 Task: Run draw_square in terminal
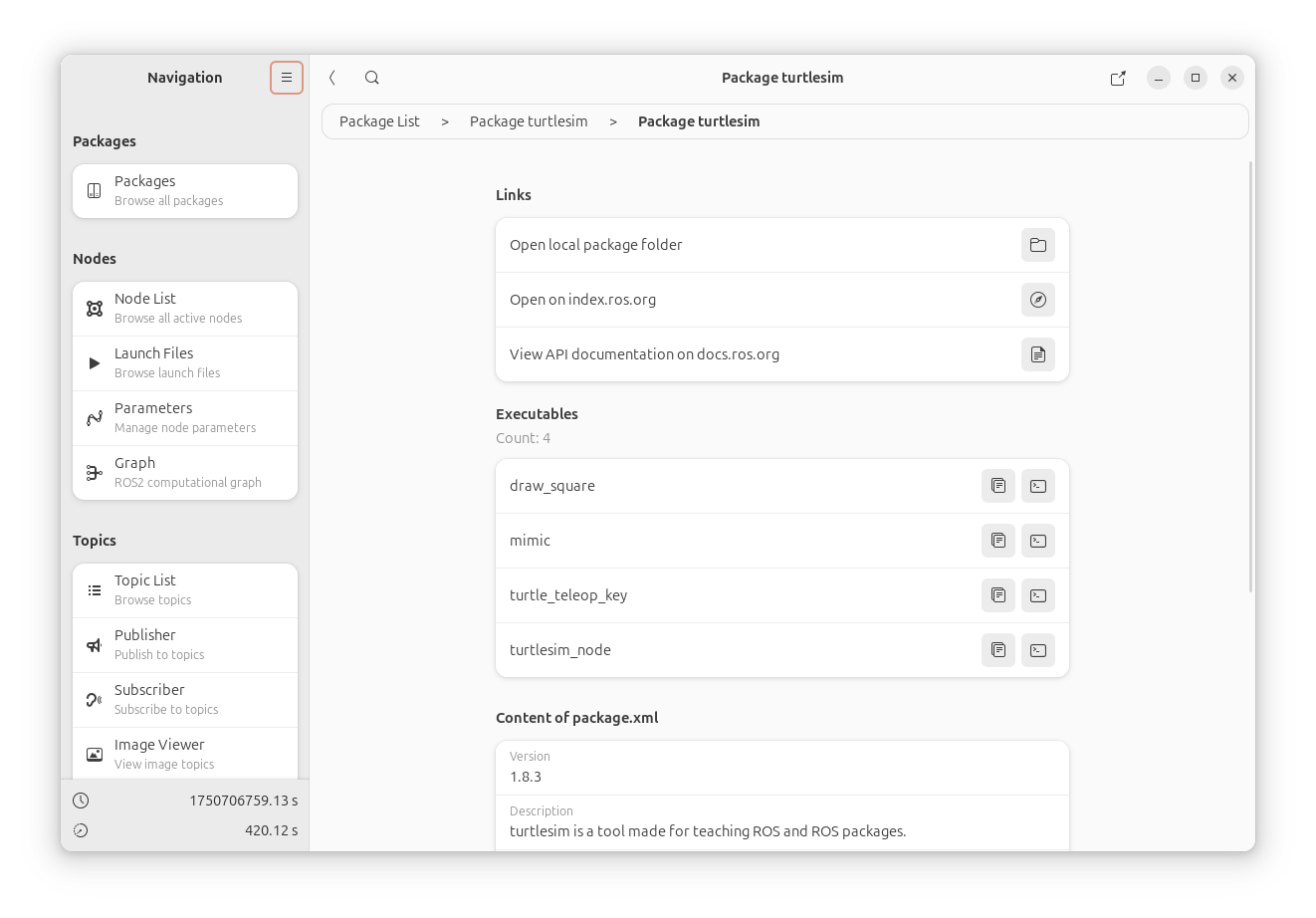click(x=1038, y=486)
